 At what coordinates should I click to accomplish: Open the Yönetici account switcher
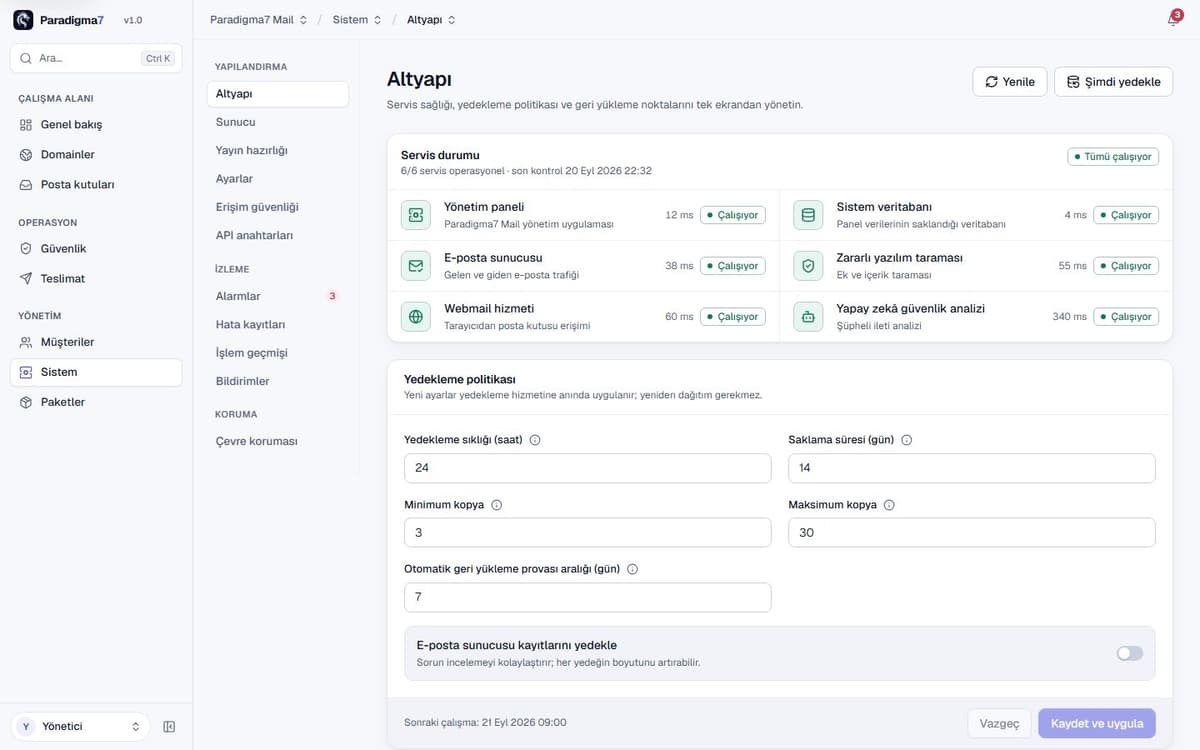coord(80,727)
